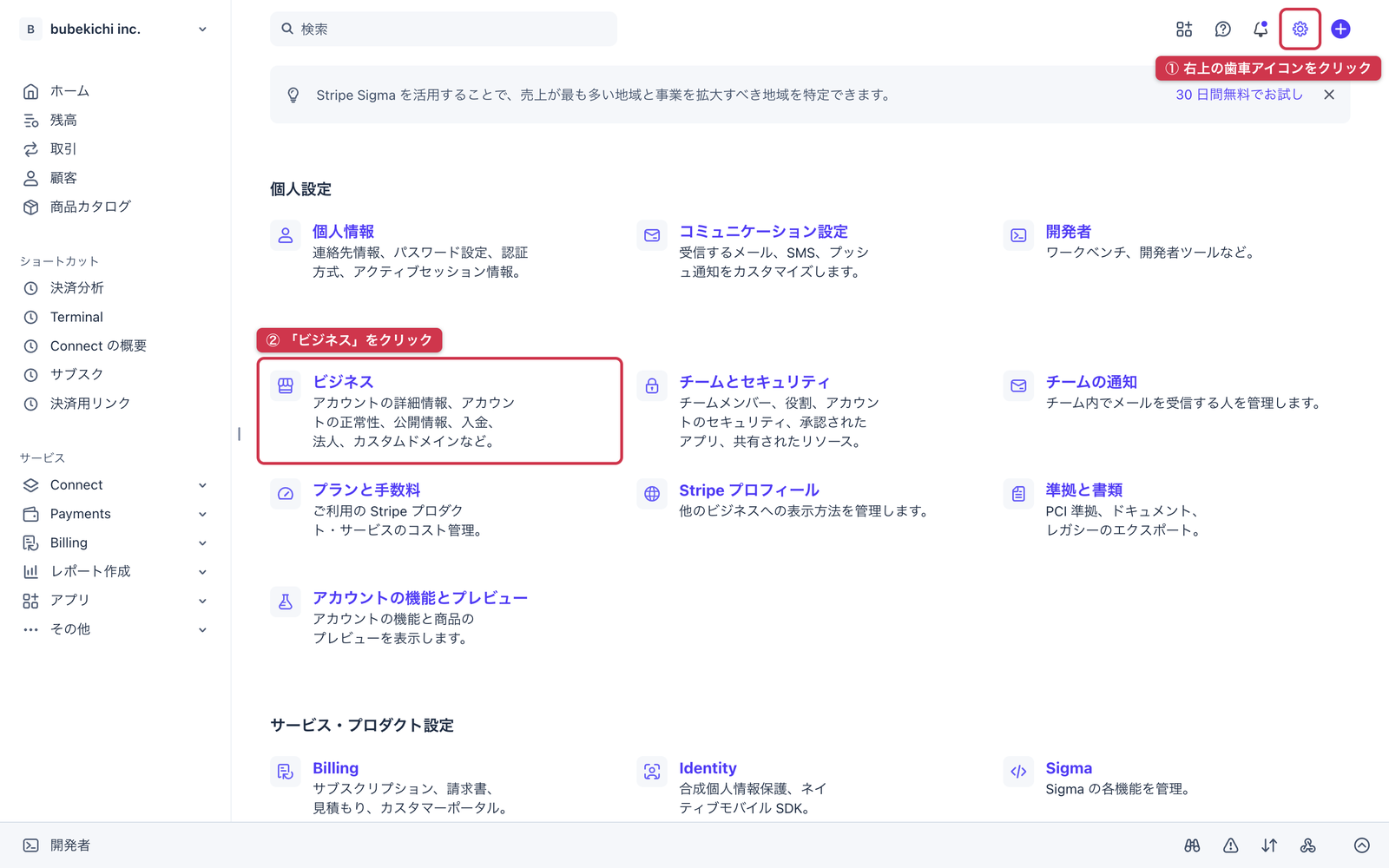Click the コミュニケーション設定 envelope icon
Viewport: 1389px width, 868px height.
pyautogui.click(x=652, y=235)
